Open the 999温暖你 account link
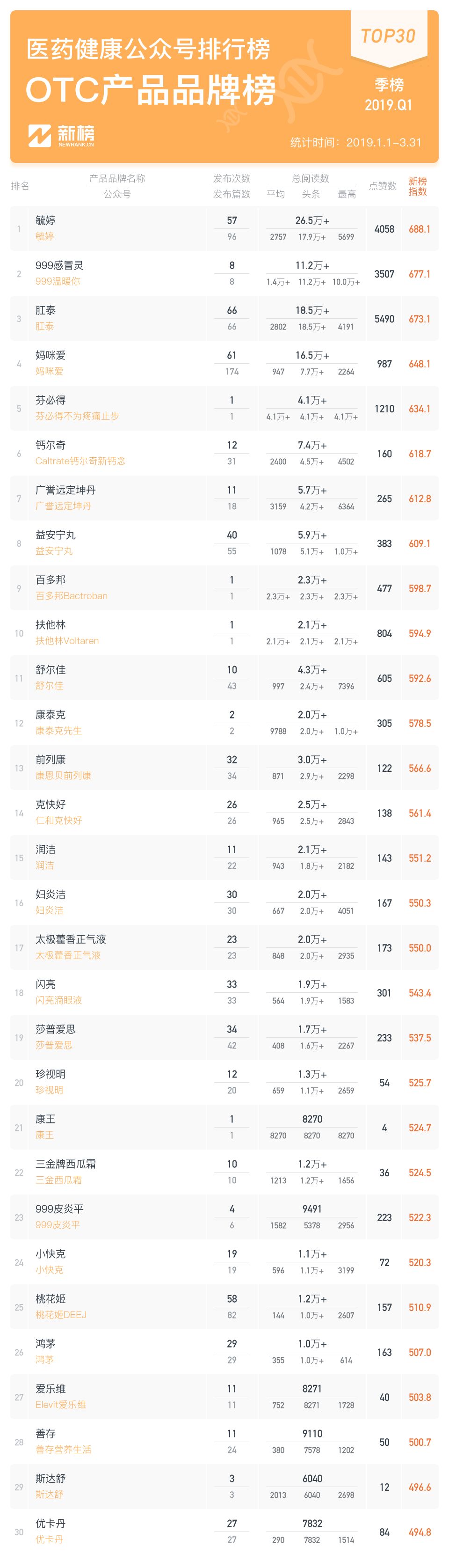The height and width of the screenshot is (1568, 449). (x=58, y=281)
